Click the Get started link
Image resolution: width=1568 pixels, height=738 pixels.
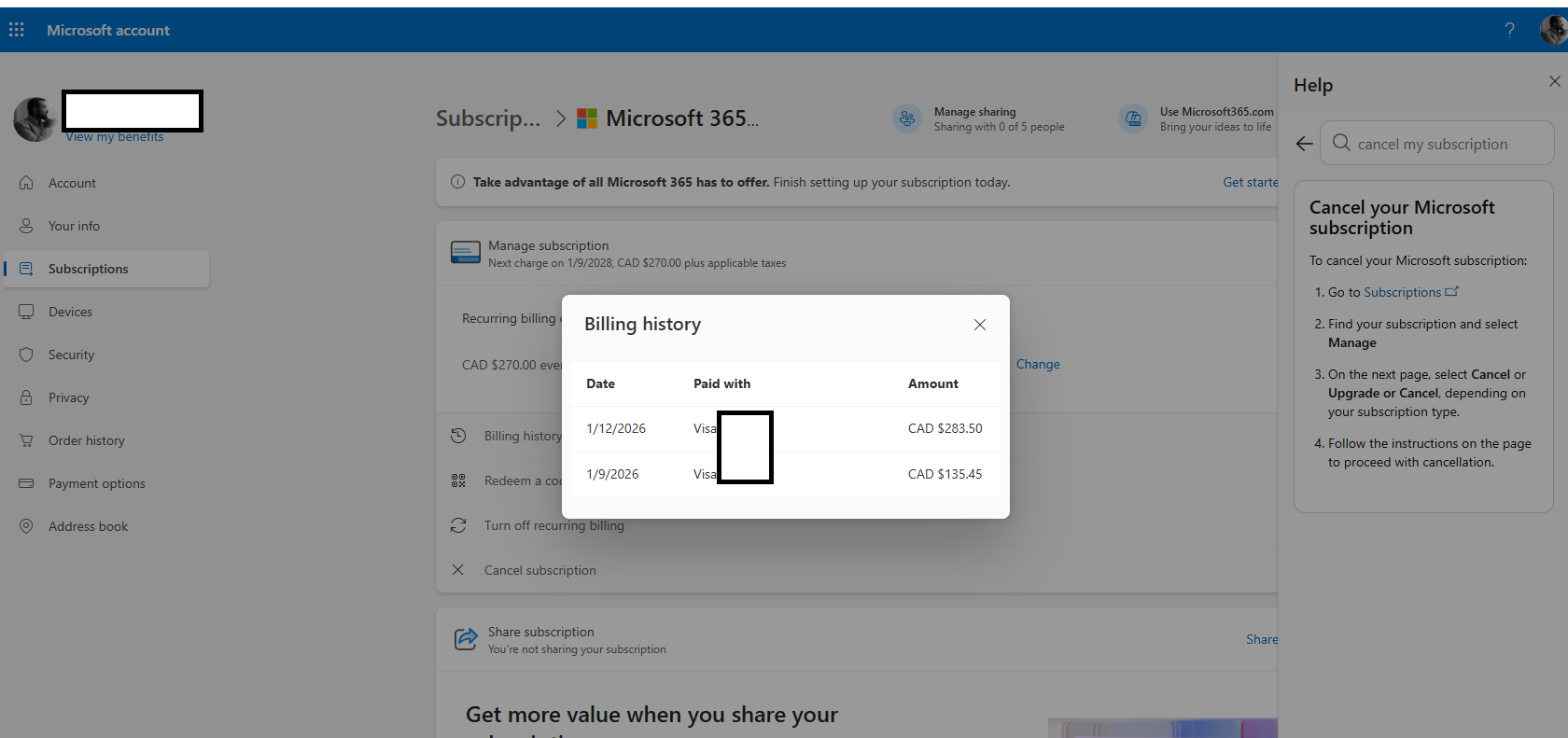(x=1251, y=182)
